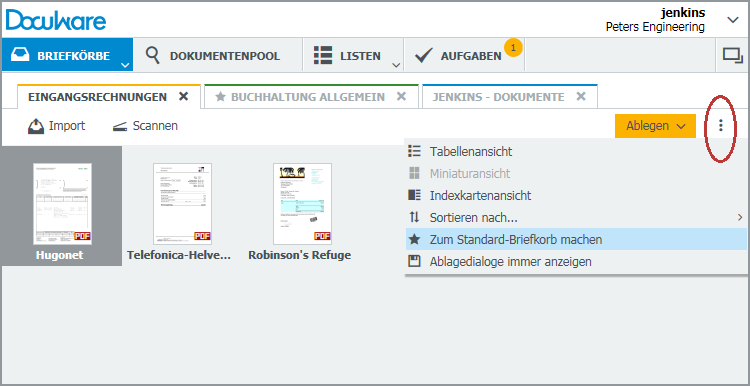
Task: Click the star icon beside Zum Standard-Briefkorb
Action: click(414, 239)
